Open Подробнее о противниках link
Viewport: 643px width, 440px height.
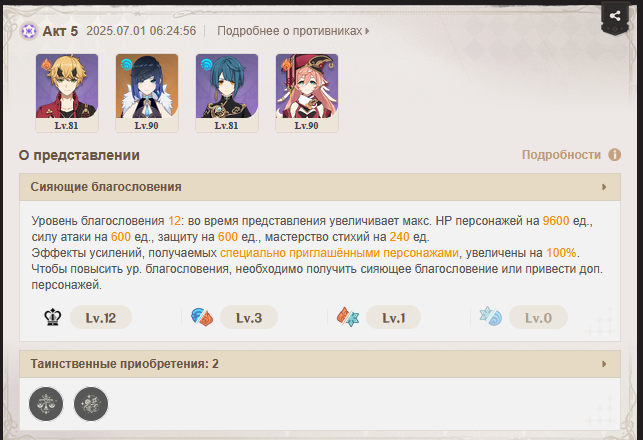[x=293, y=31]
